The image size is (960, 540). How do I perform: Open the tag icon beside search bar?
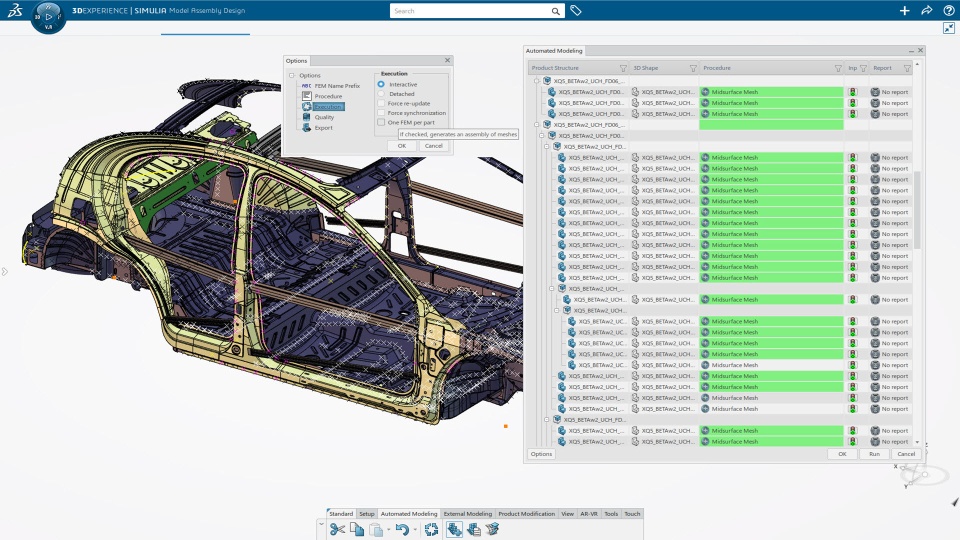click(x=576, y=10)
